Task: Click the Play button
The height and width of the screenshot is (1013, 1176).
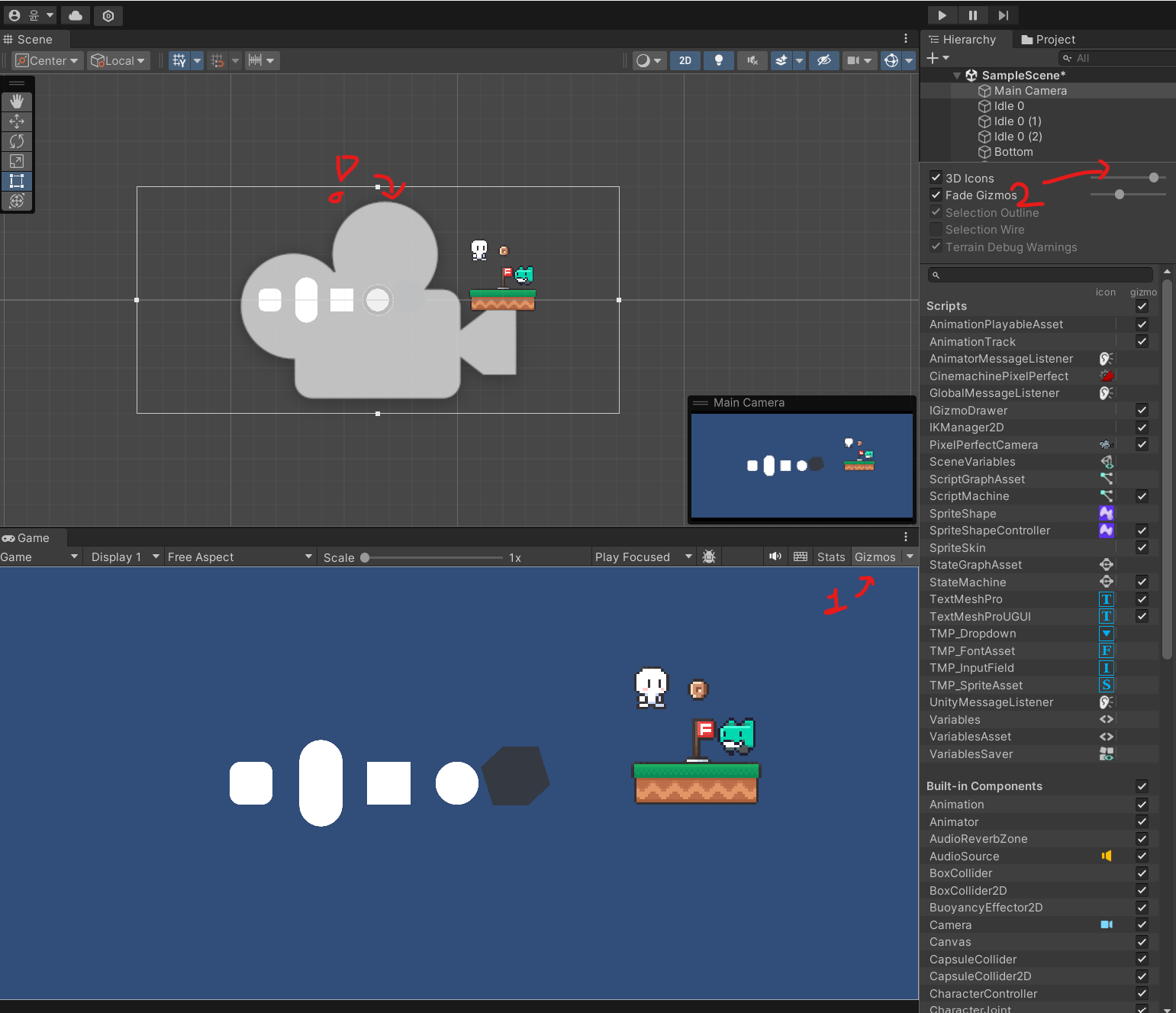Action: click(x=942, y=15)
